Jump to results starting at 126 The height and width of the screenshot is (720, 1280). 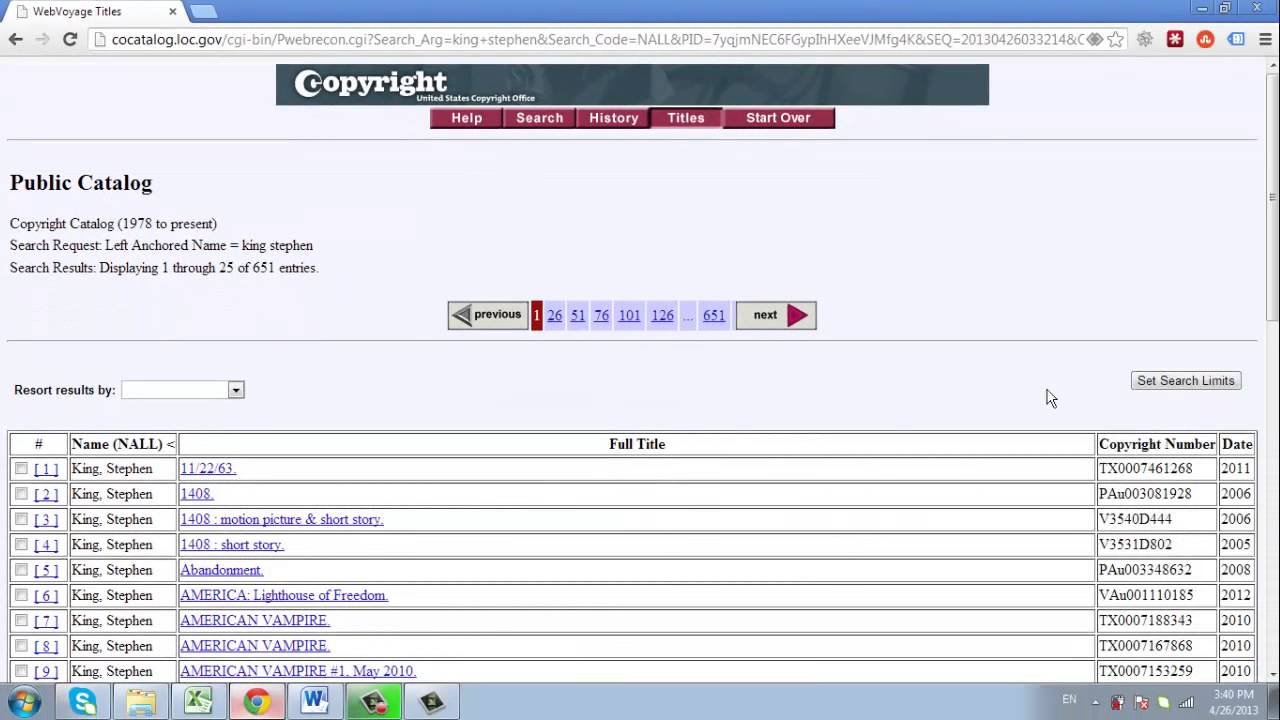[x=662, y=315]
